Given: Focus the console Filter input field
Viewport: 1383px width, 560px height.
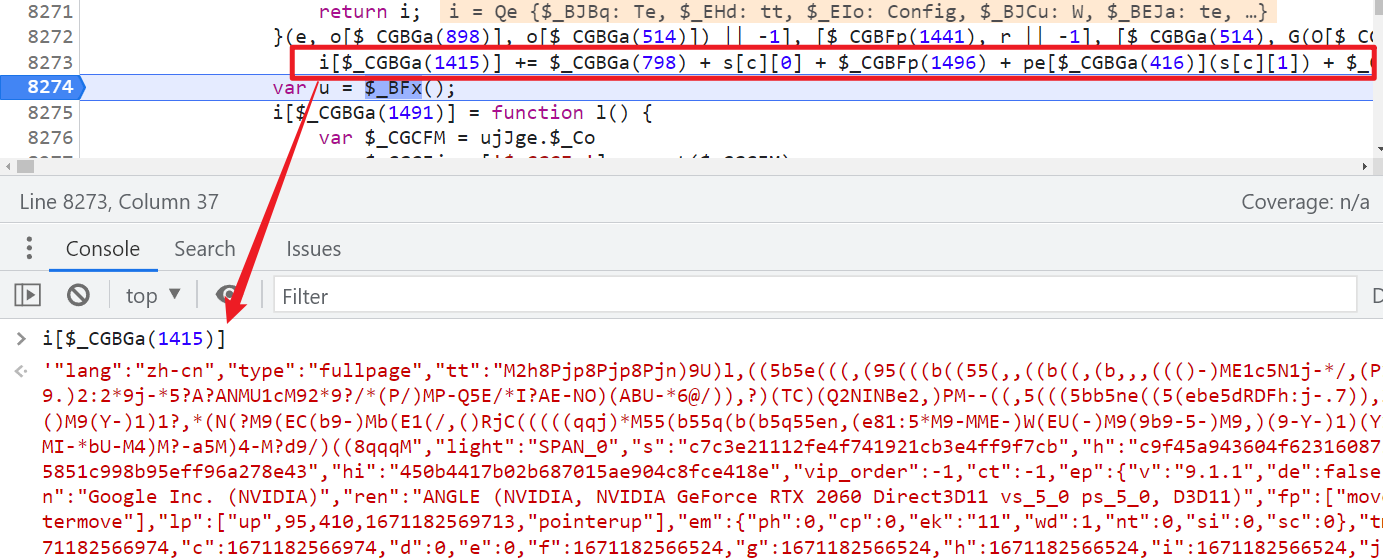Looking at the screenshot, I should point(815,296).
